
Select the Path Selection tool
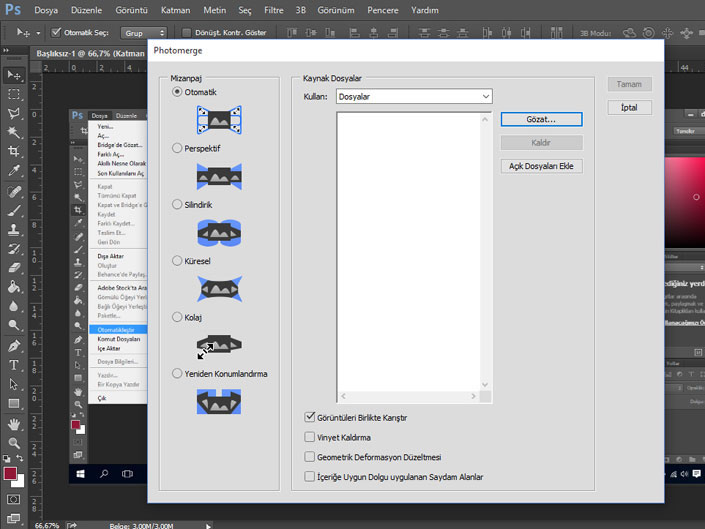pyautogui.click(x=14, y=384)
